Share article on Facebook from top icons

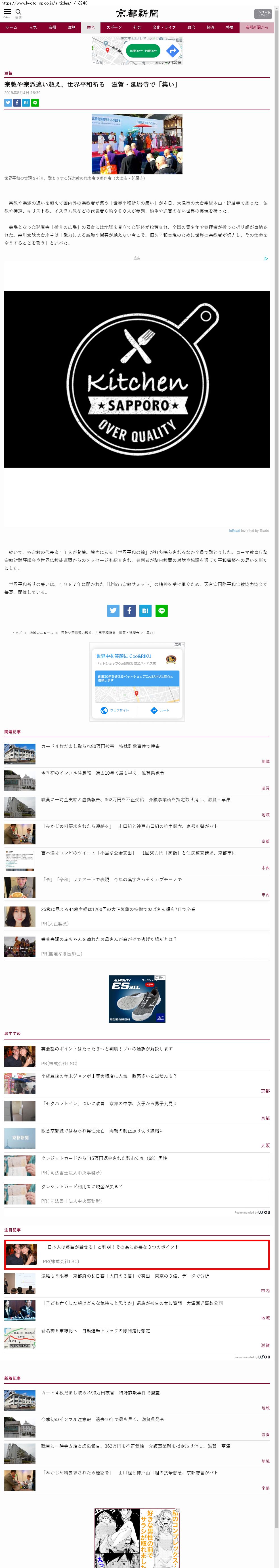tap(17, 103)
